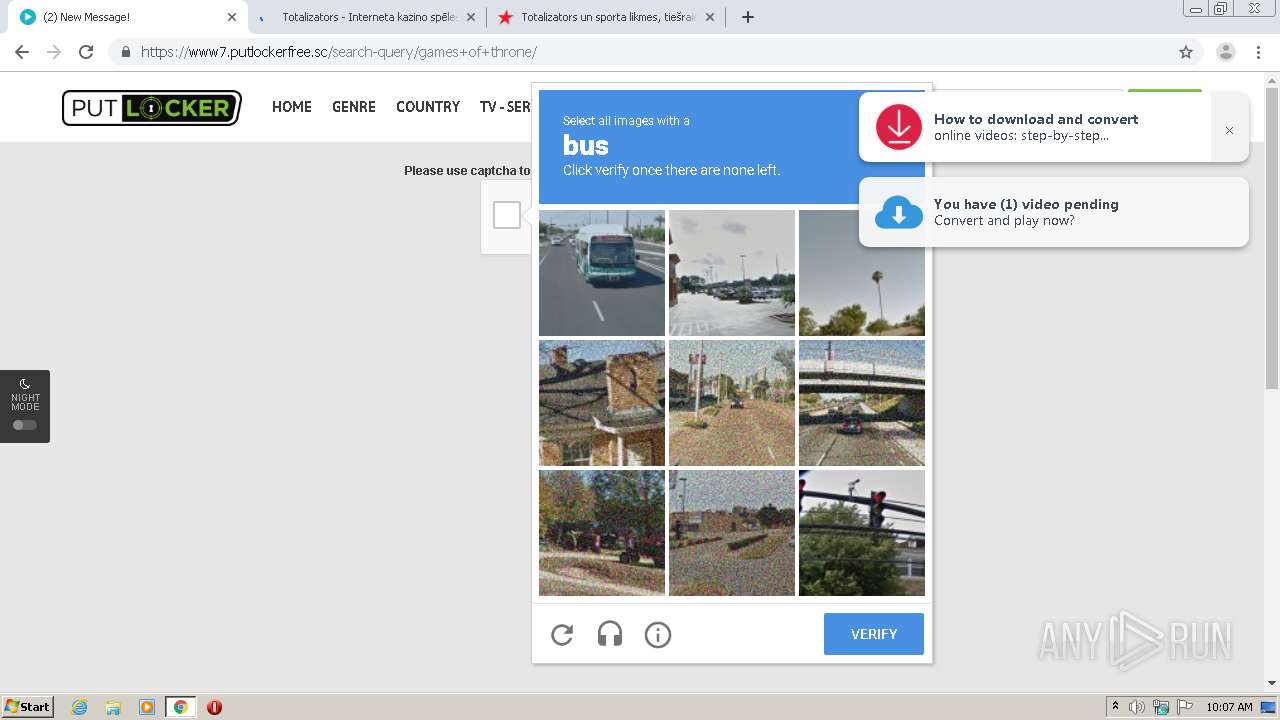Open the media player taskbar icon
Screen dimensions: 1280x720
(x=147, y=707)
